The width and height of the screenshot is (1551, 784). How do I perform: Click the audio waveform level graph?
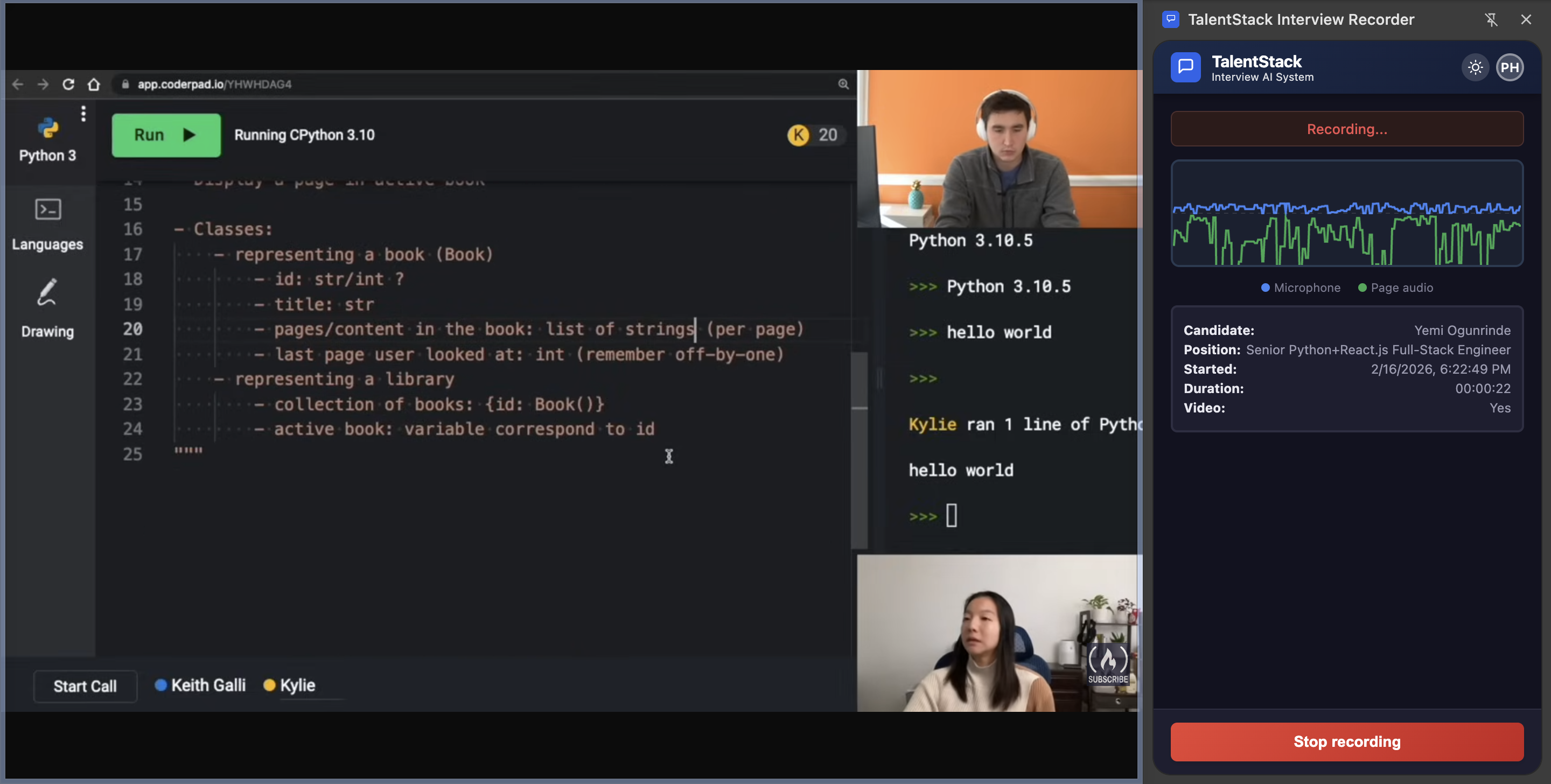(1346, 213)
